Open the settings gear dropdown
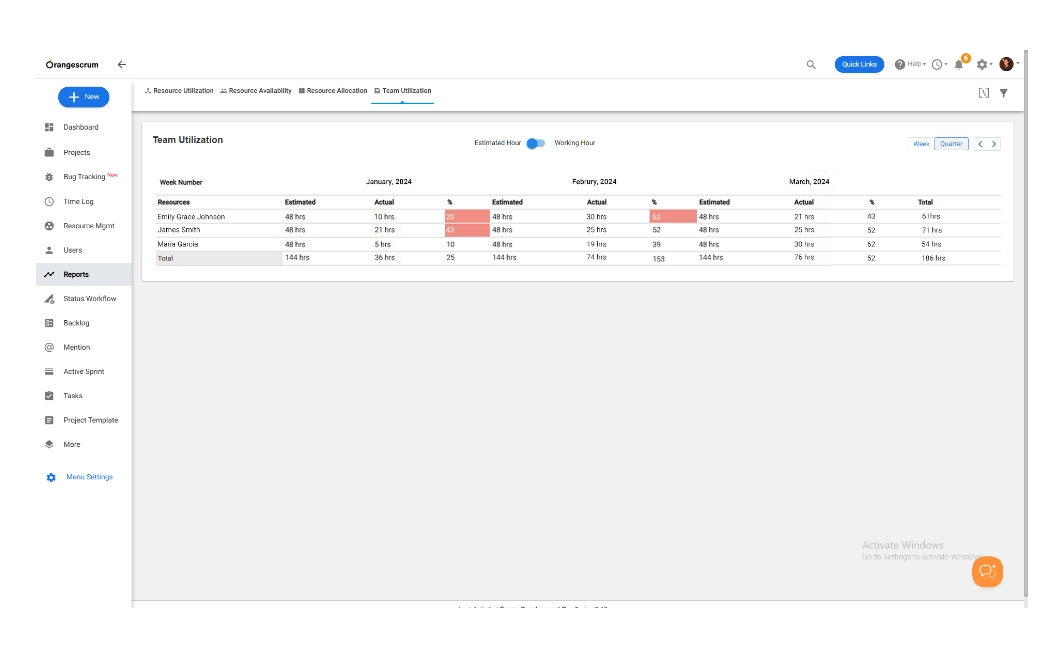This screenshot has height=646, width=1064. pos(983,64)
